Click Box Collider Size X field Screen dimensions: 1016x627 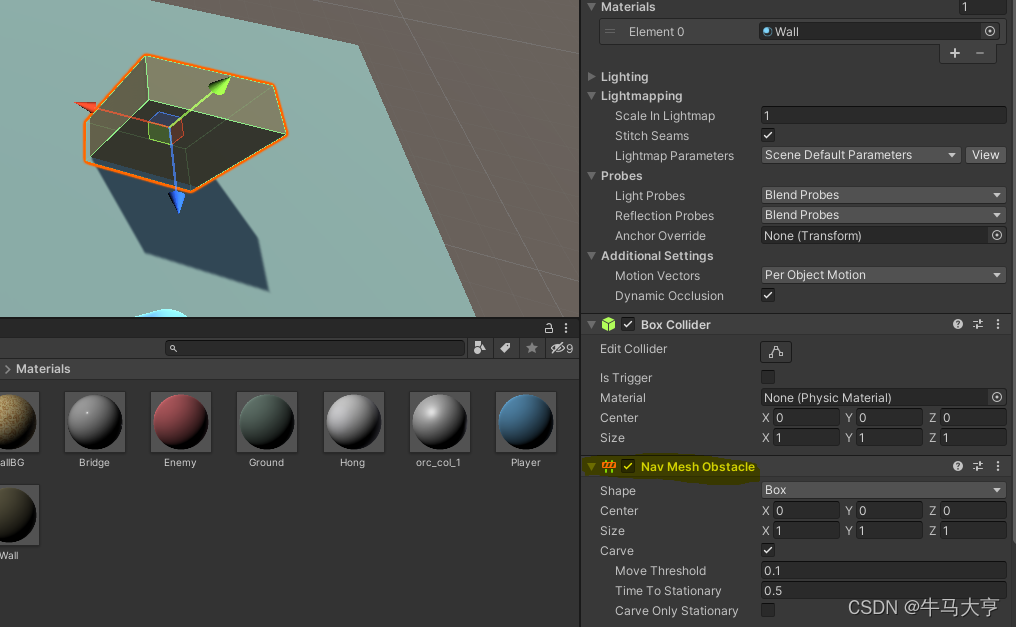(806, 437)
